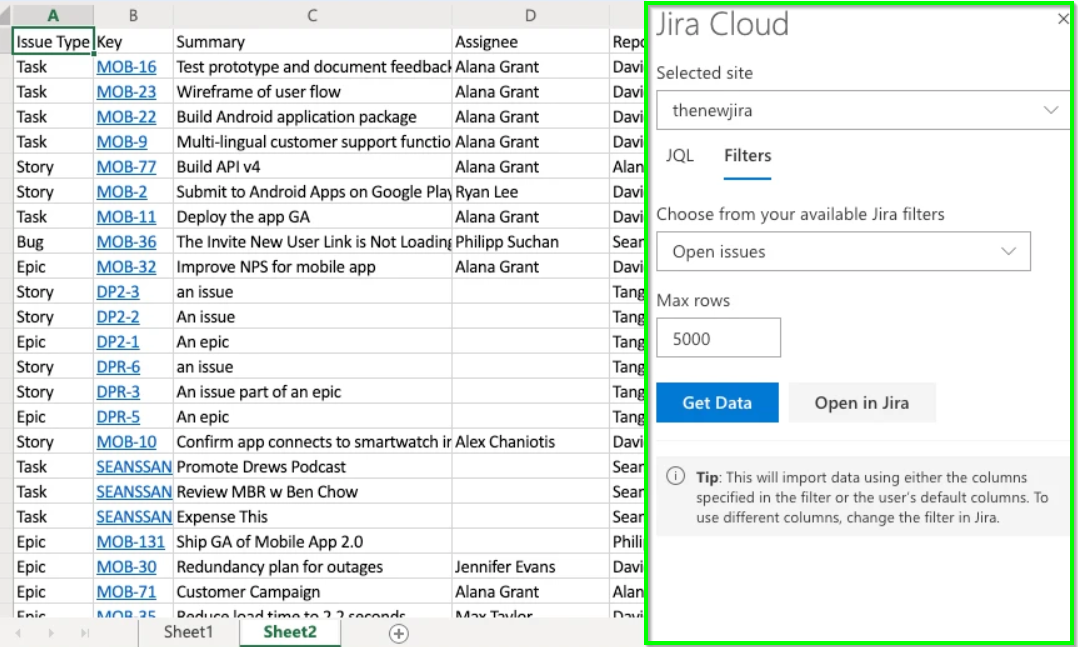The height and width of the screenshot is (647, 1078).
Task: Follow the MOB-71 epic link
Action: click(x=126, y=591)
